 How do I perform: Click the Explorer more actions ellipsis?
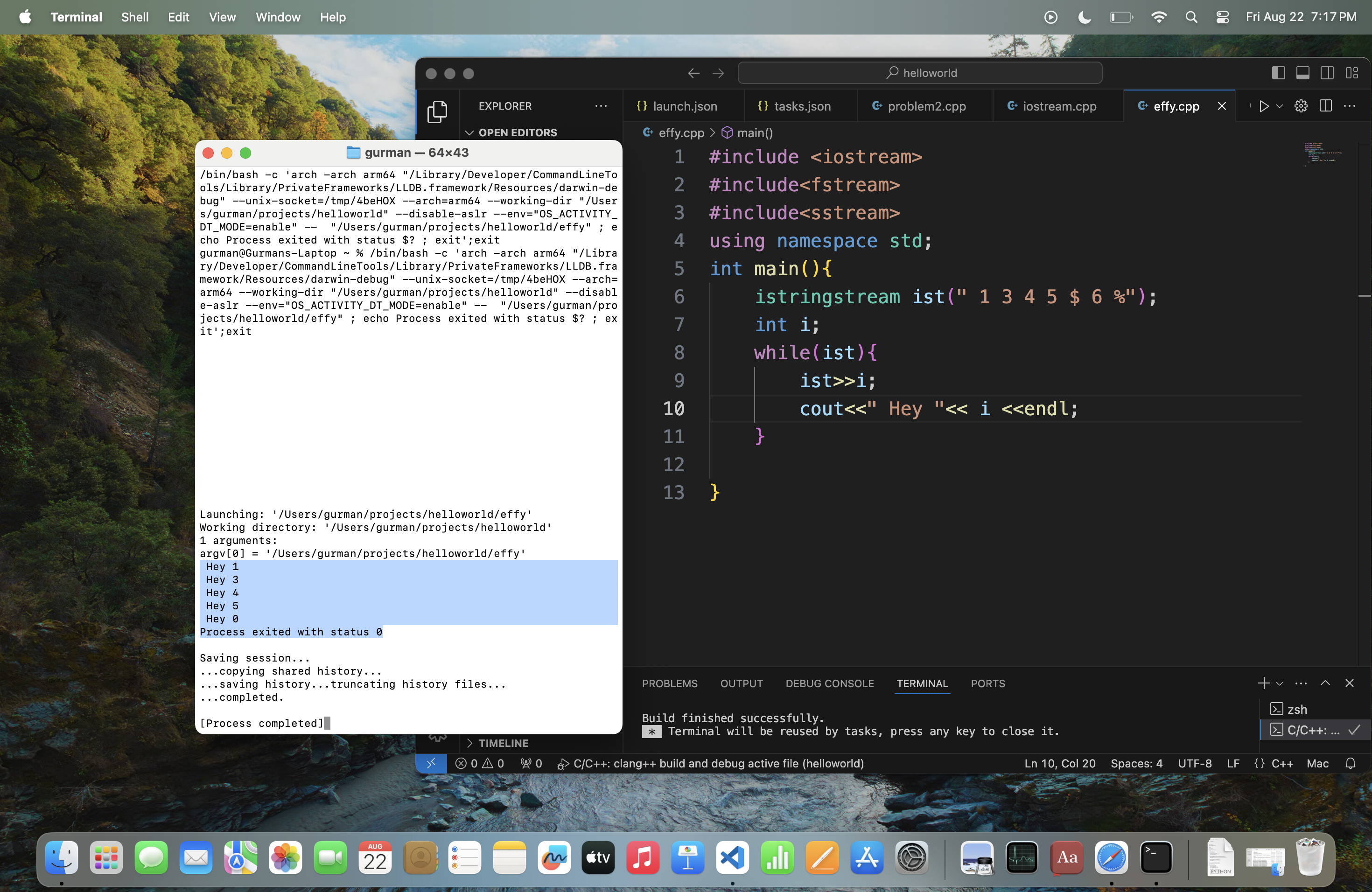601,106
